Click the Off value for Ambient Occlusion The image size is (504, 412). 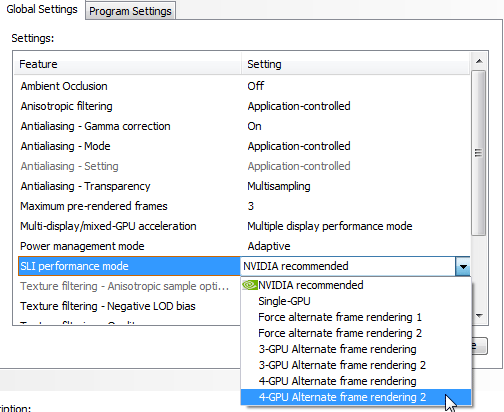pos(256,86)
